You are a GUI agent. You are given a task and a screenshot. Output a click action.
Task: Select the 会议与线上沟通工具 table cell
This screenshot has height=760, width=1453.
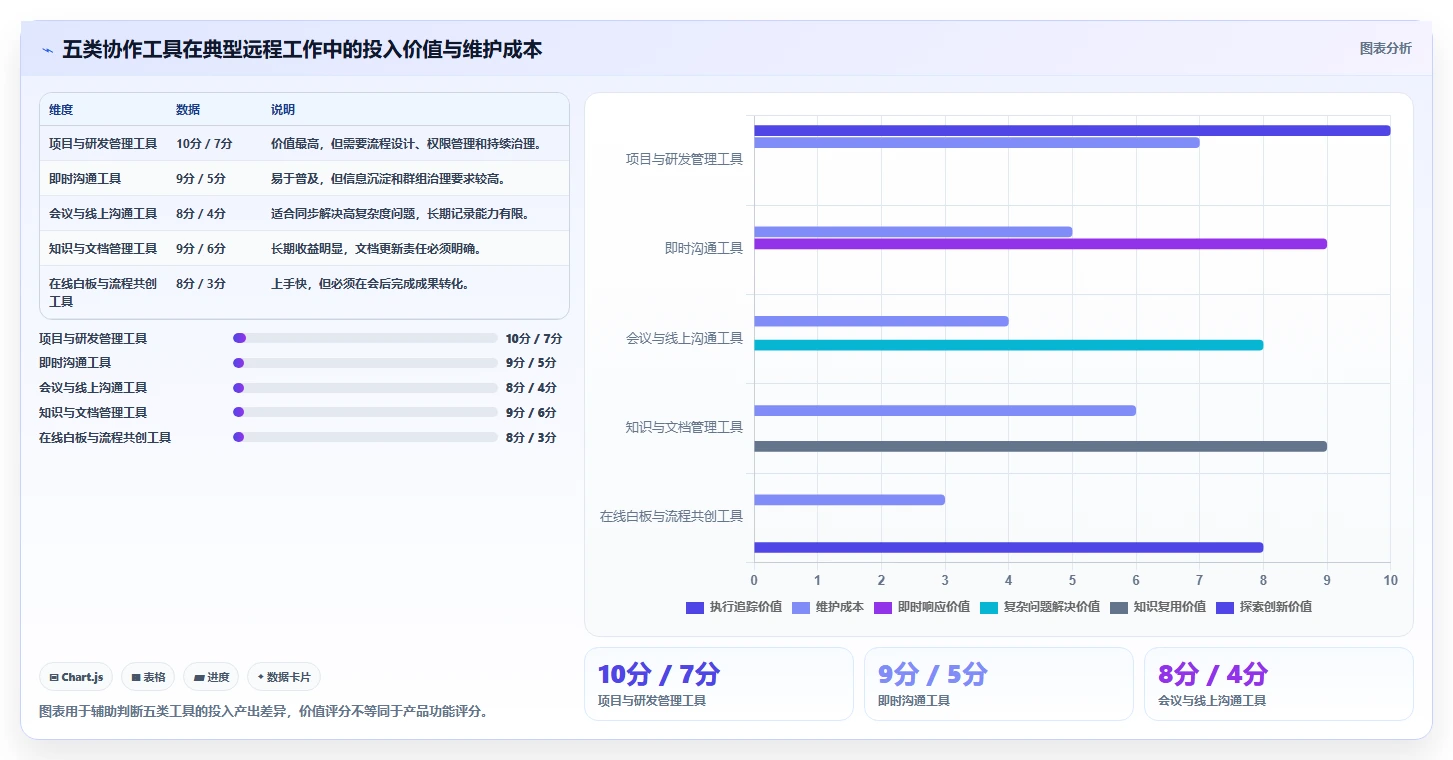tap(103, 214)
